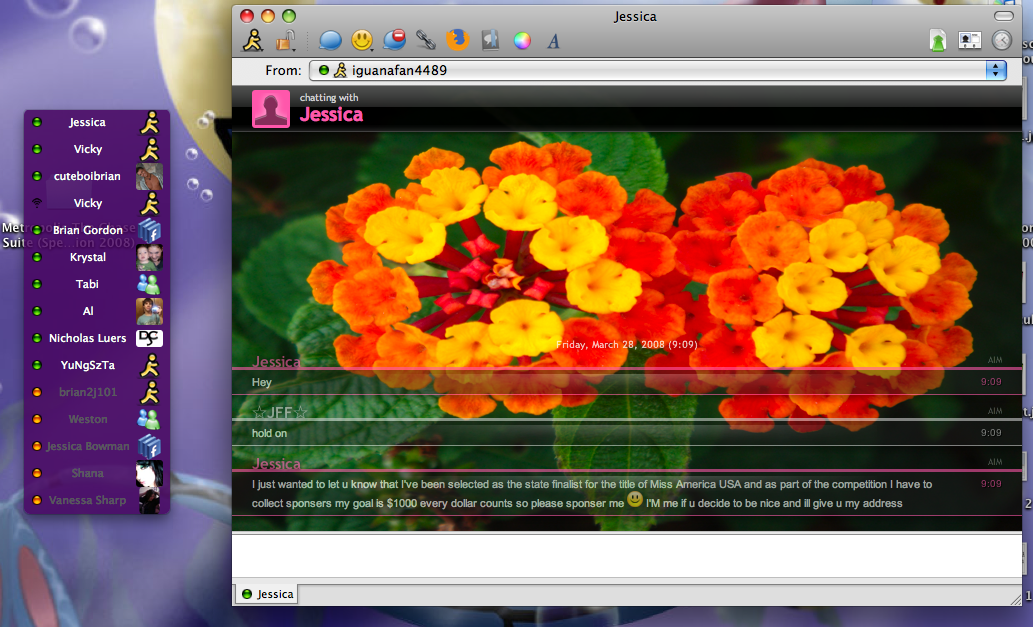Click the Facebook icon beside Jessica Bowman

click(x=150, y=447)
